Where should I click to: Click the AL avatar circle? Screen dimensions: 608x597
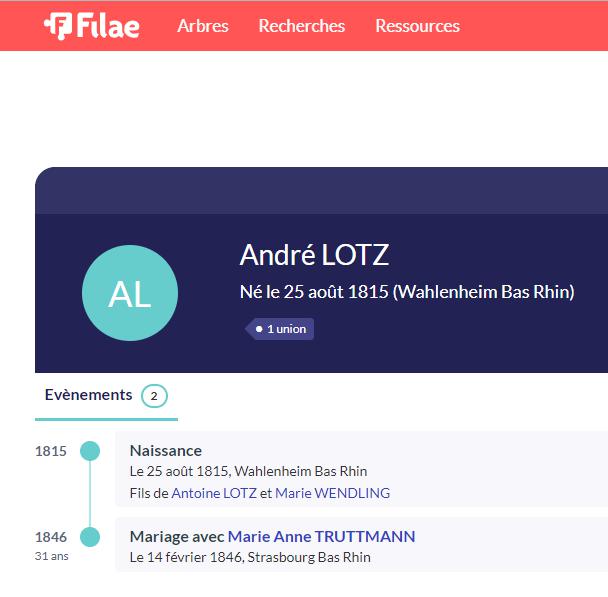(x=130, y=293)
